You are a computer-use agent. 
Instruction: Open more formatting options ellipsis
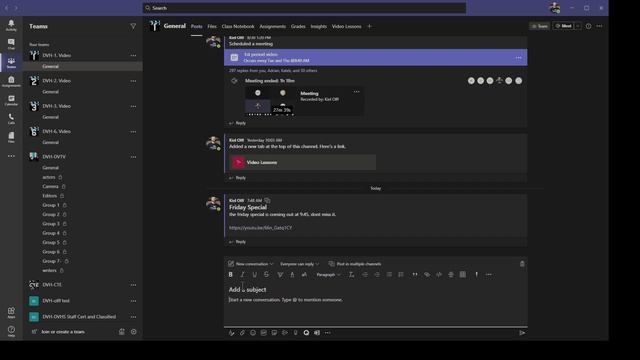click(489, 275)
